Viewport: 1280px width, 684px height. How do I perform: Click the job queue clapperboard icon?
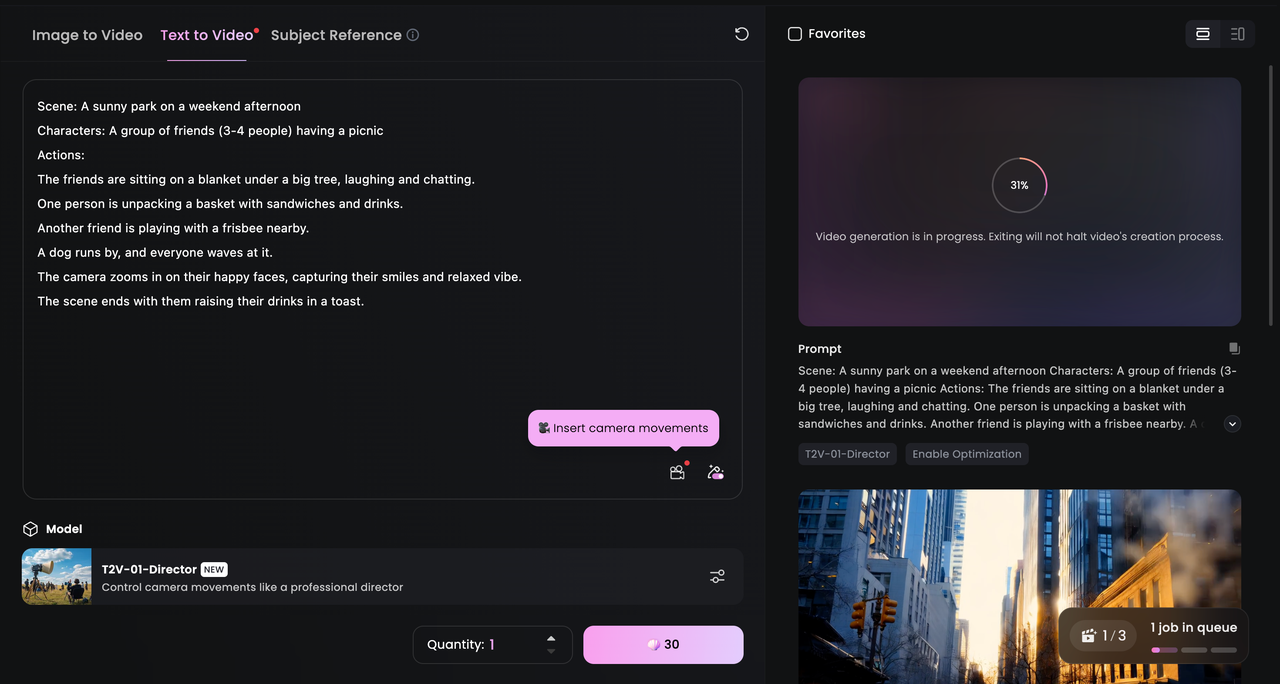click(1087, 635)
